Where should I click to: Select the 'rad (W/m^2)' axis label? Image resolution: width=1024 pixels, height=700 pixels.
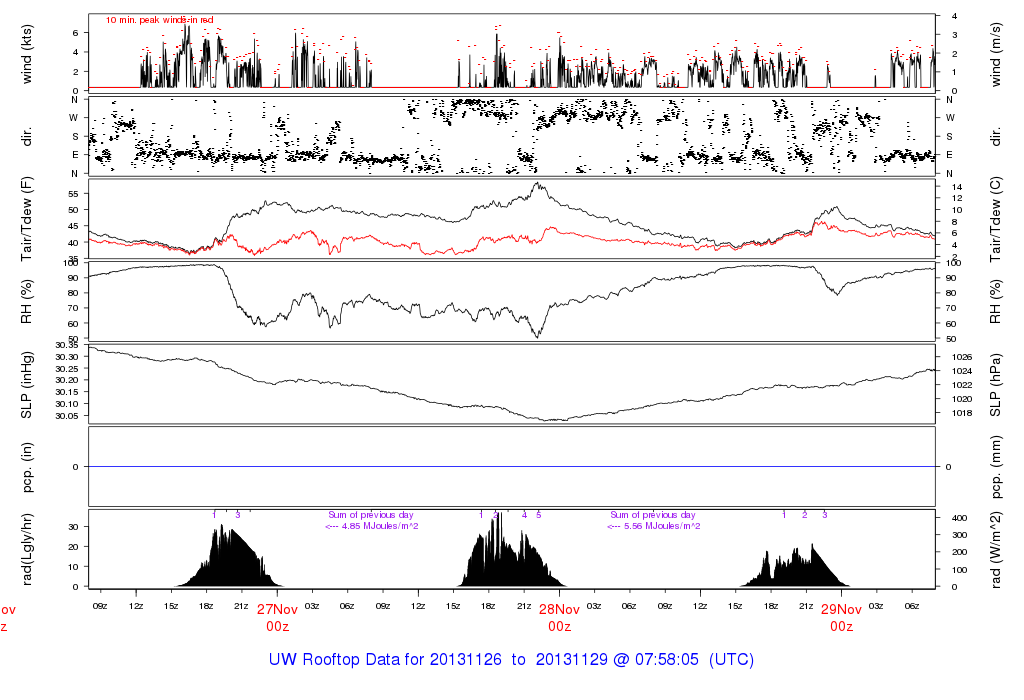click(995, 550)
